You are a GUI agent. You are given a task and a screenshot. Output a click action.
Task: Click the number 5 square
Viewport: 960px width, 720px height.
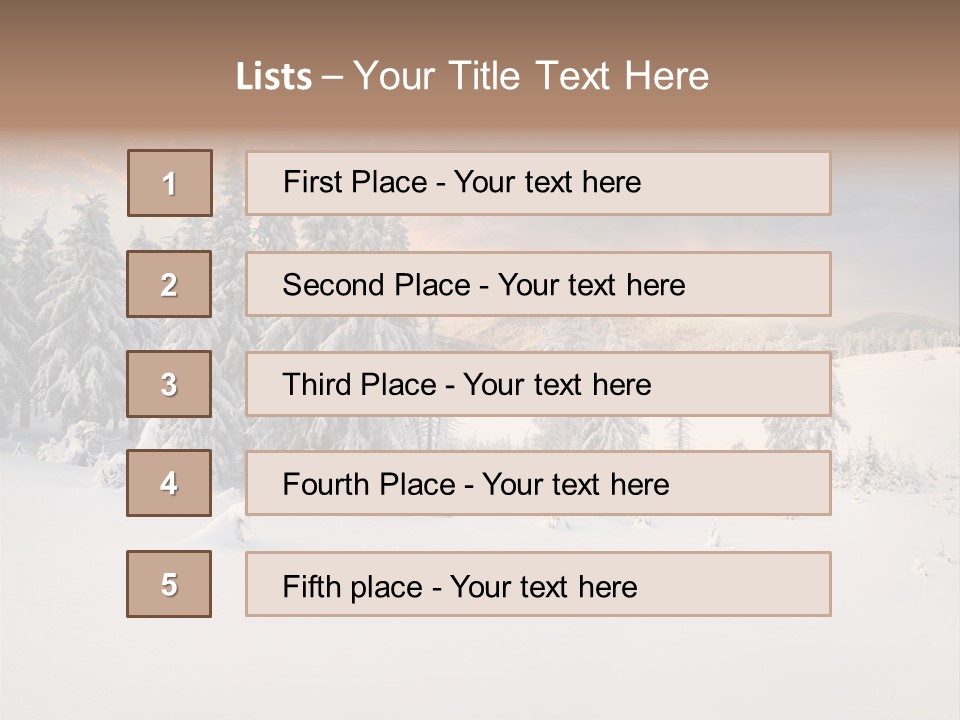[x=169, y=584]
